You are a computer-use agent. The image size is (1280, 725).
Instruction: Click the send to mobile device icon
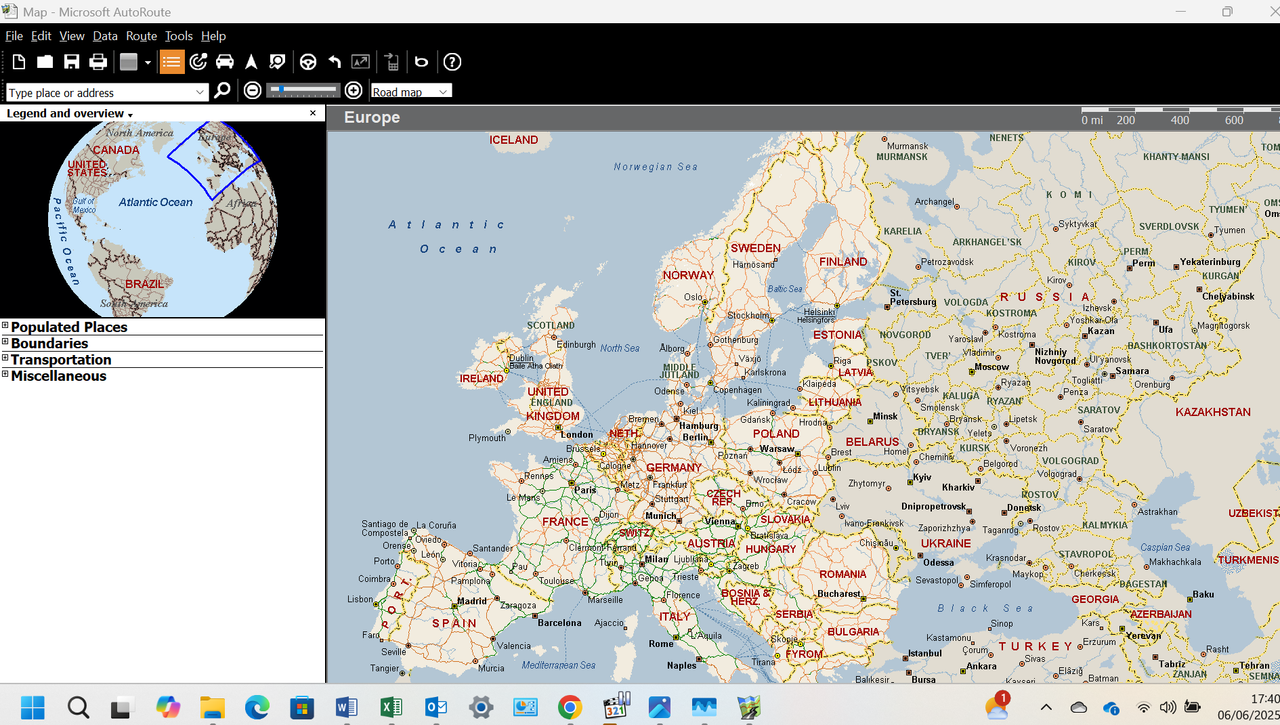[392, 62]
